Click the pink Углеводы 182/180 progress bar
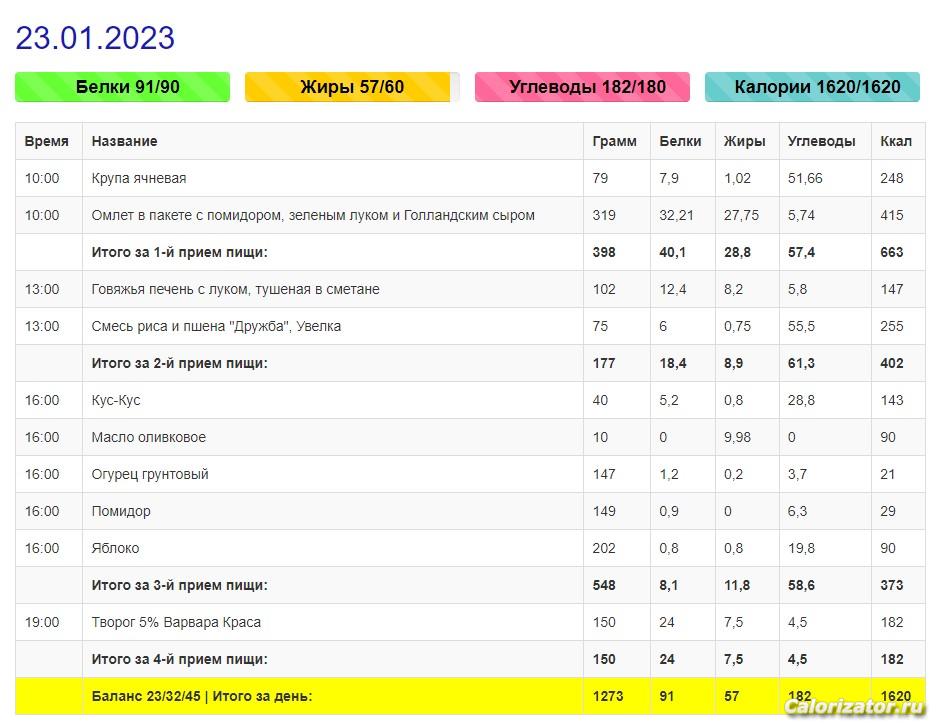The image size is (947, 728). pyautogui.click(x=582, y=87)
